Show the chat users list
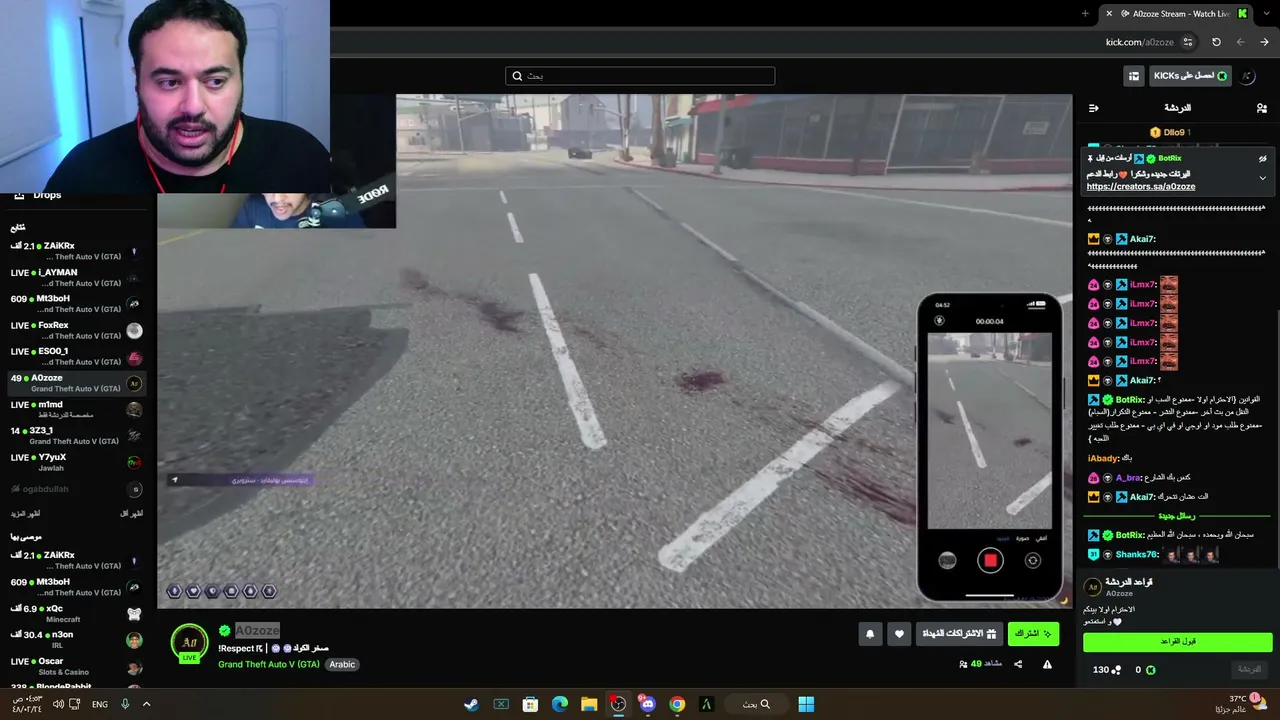The width and height of the screenshot is (1280, 720). (x=1262, y=108)
